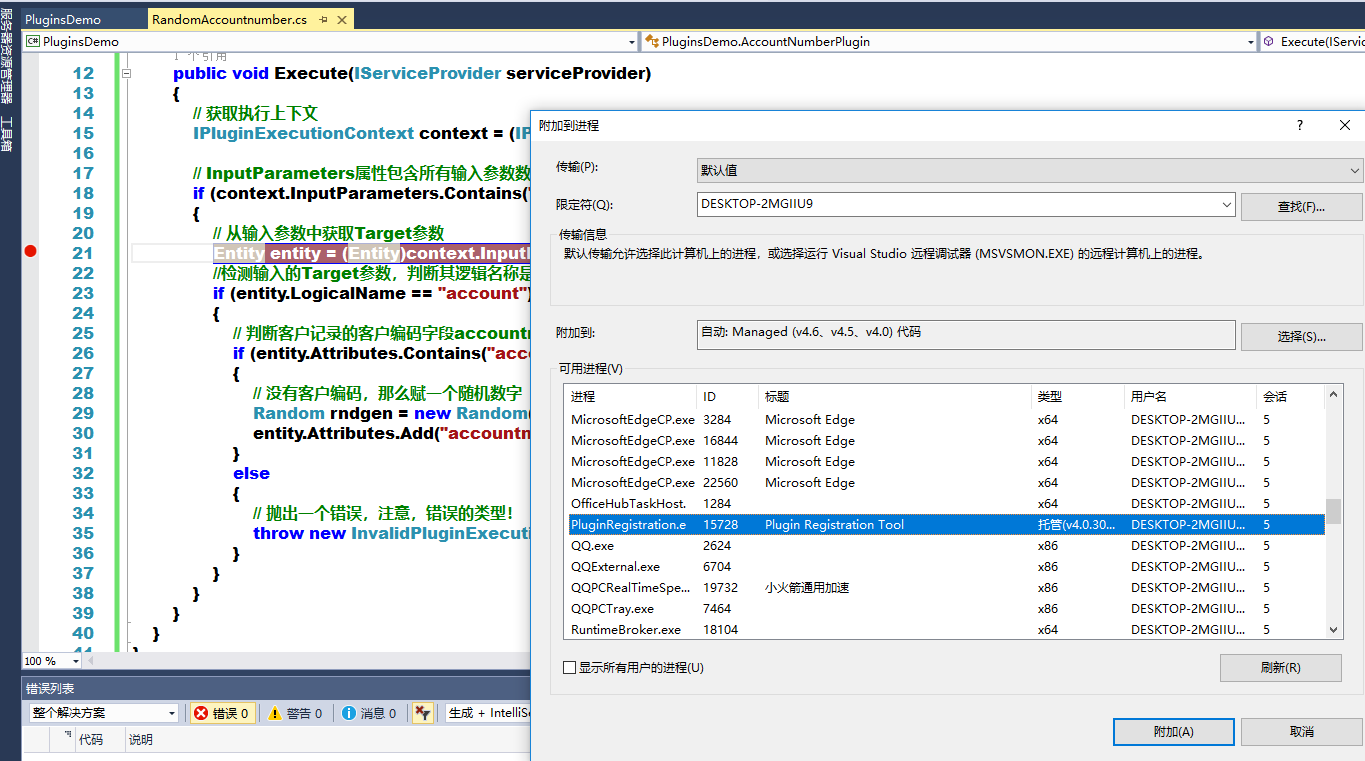This screenshot has height=761, width=1365.
Task: Select the RandomAccountnumber.cs tab
Action: (x=229, y=20)
